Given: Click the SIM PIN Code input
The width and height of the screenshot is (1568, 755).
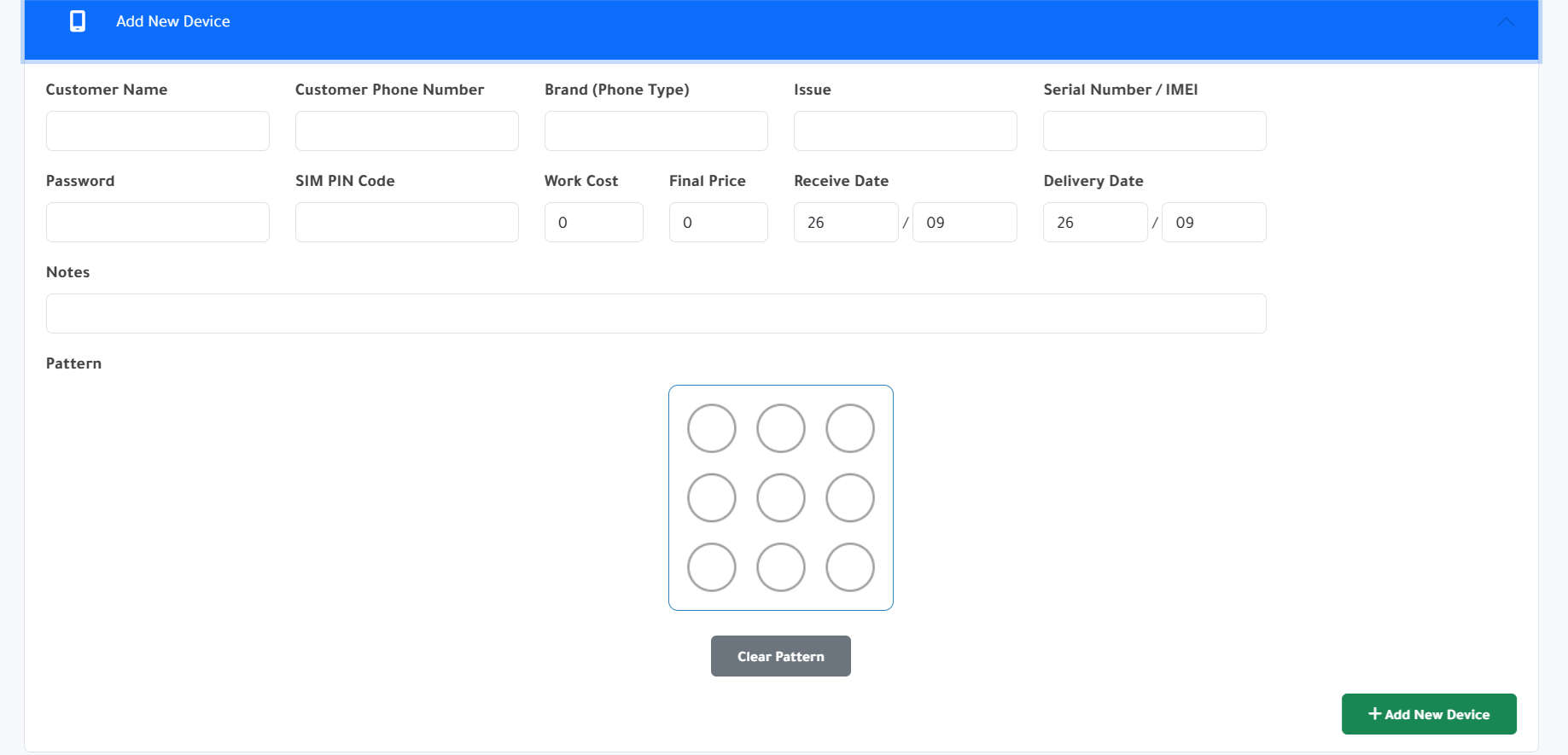Looking at the screenshot, I should pyautogui.click(x=406, y=223).
